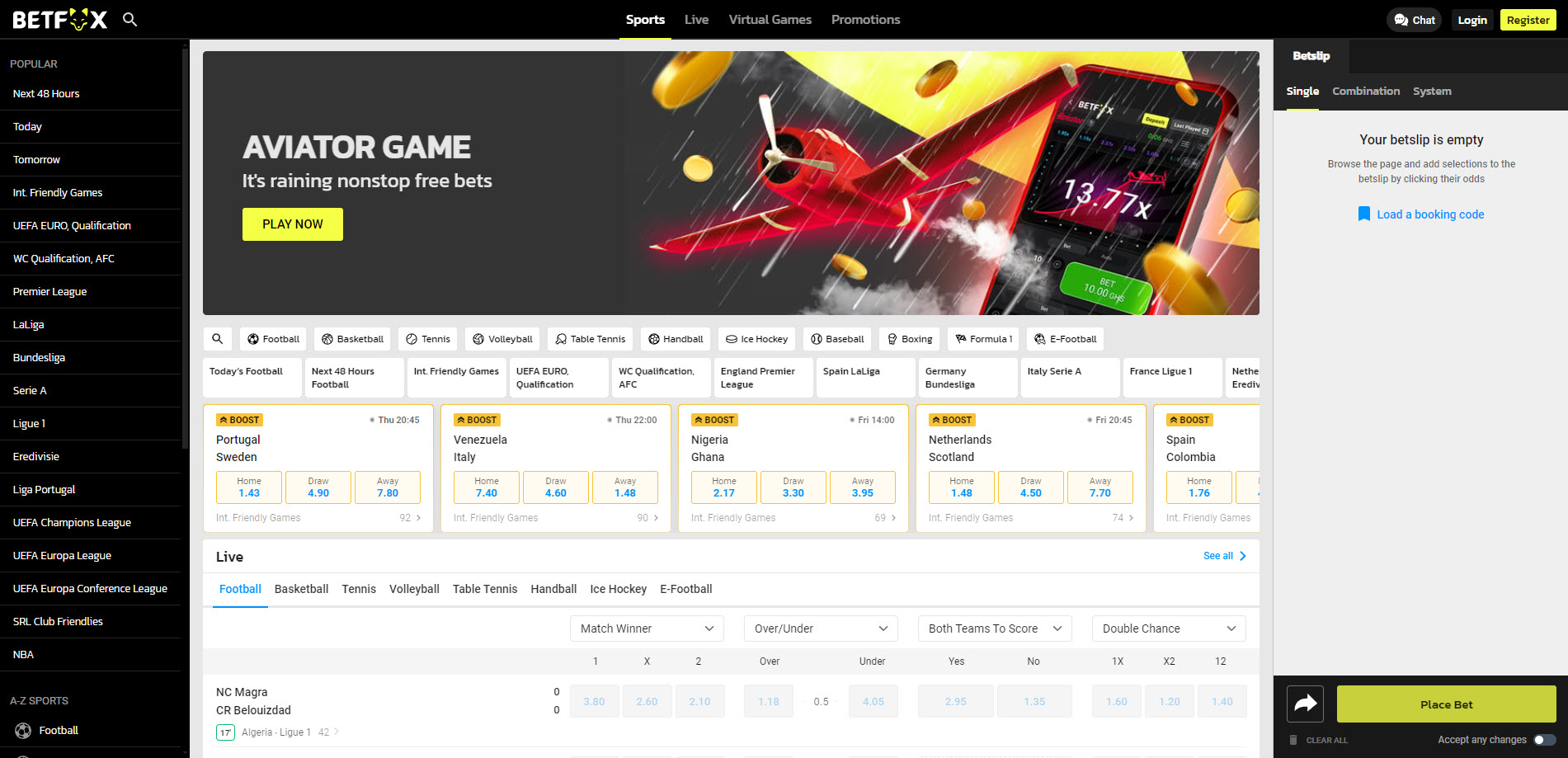Open the Over/Under market dropdown
1568x758 pixels.
coord(821,629)
